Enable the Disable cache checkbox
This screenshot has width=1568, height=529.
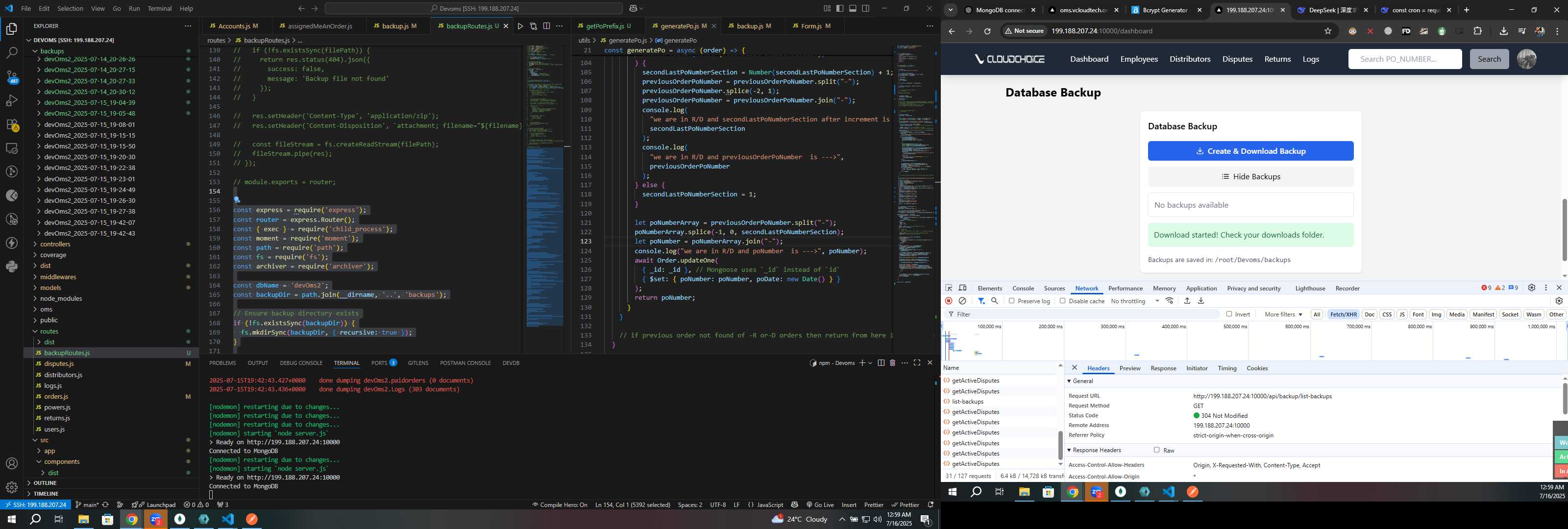pos(1063,301)
